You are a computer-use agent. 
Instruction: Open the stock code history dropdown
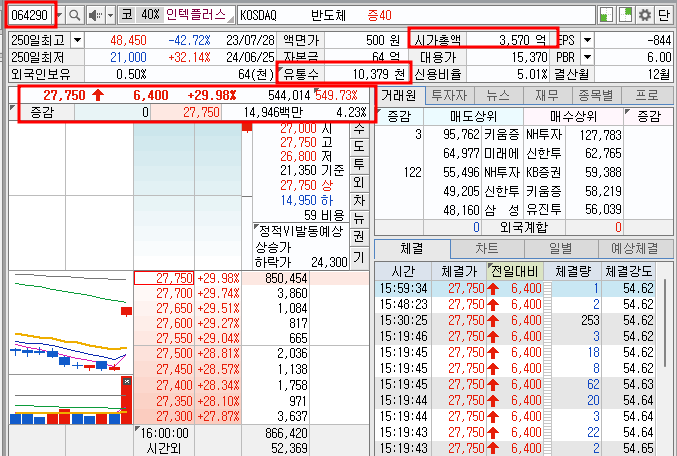[60, 16]
